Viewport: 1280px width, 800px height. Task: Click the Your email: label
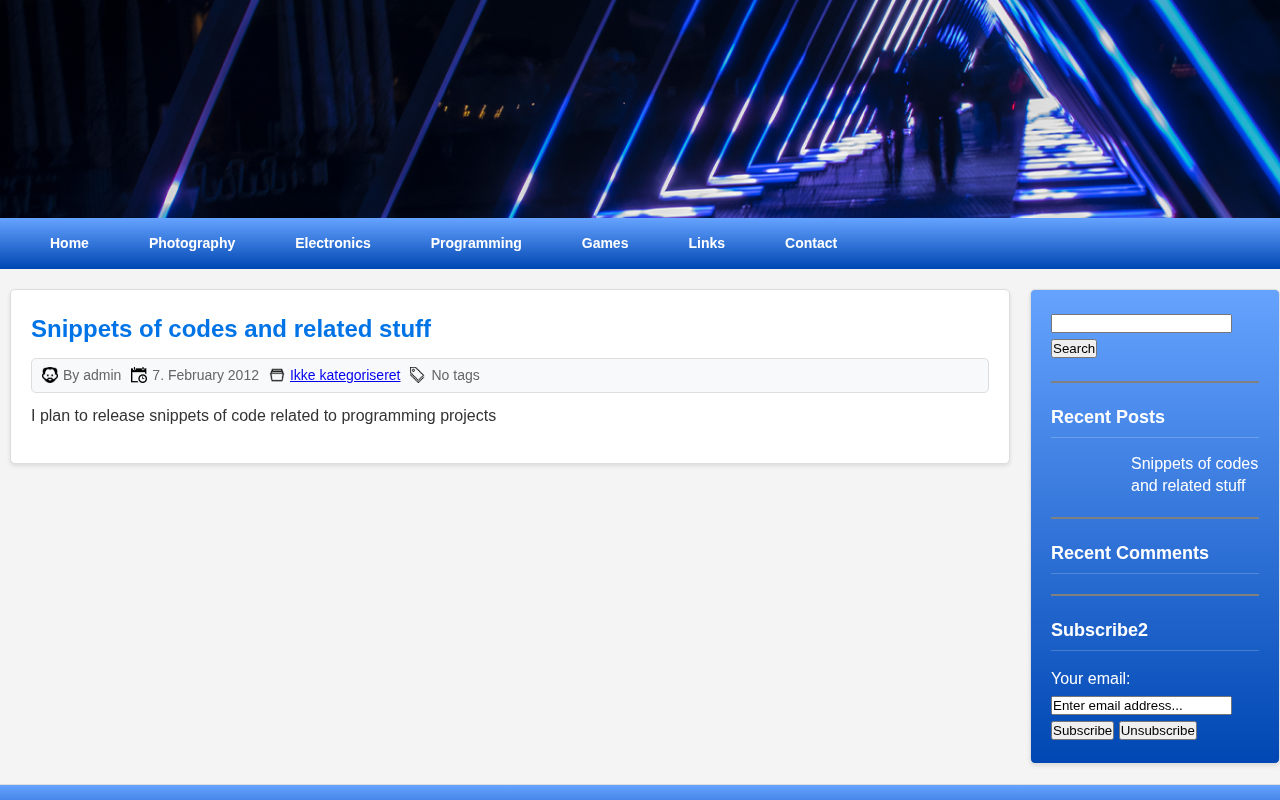1090,678
